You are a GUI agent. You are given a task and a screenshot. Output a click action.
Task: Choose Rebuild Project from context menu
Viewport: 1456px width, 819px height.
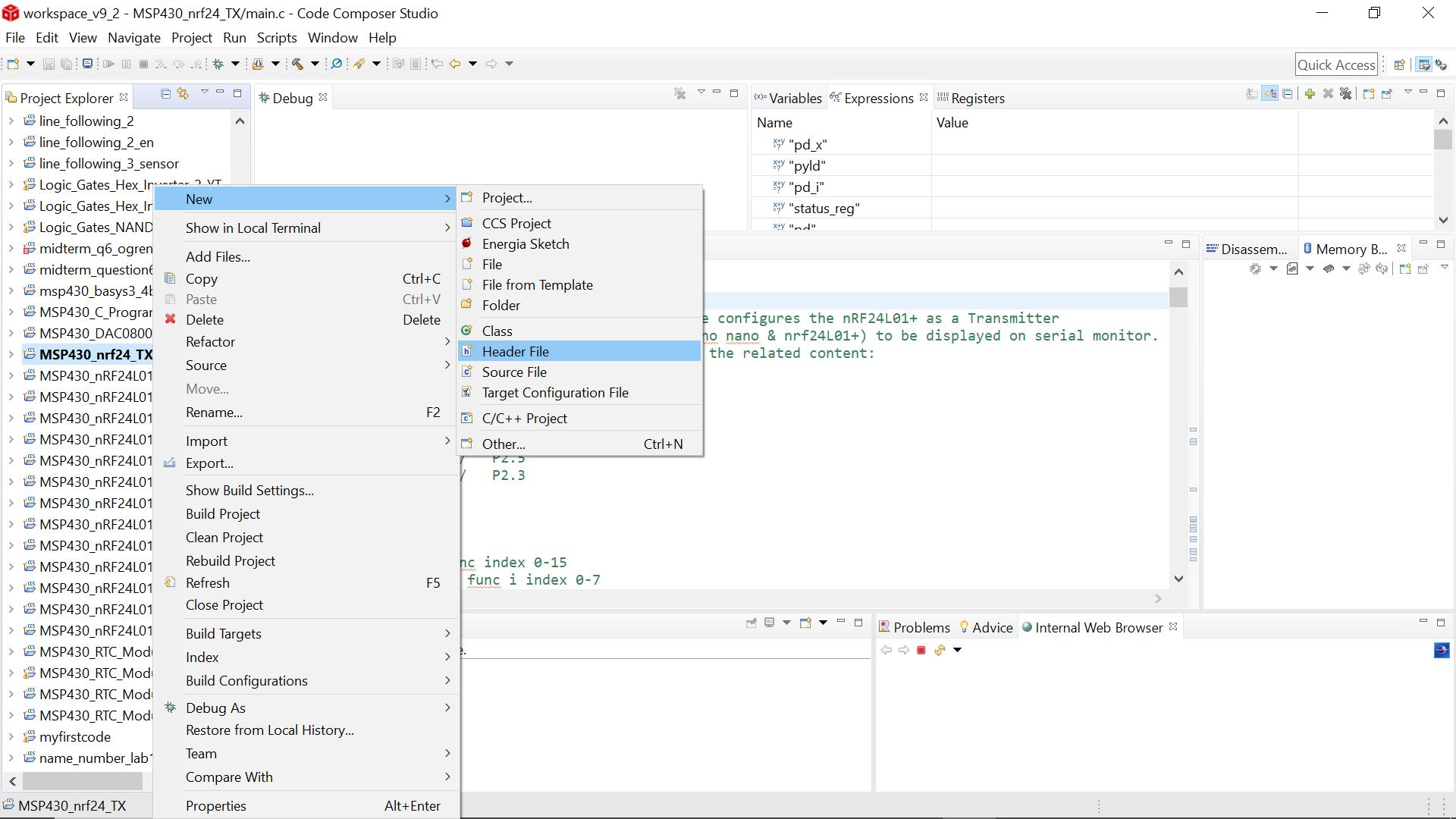coord(306,560)
